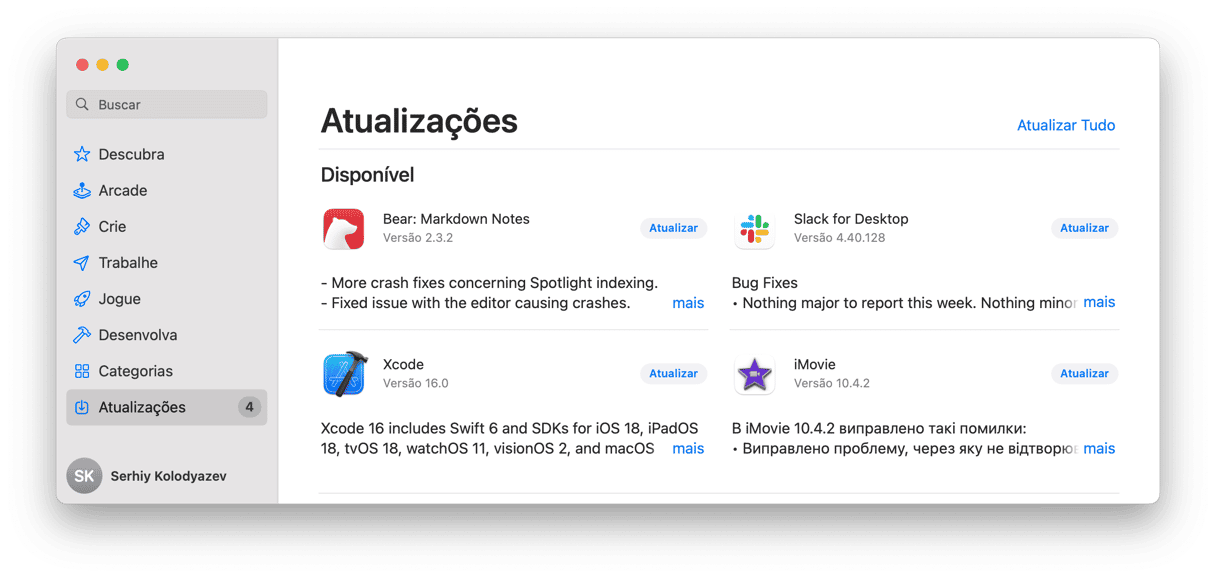The height and width of the screenshot is (578, 1216).
Task: Open the Xcode hammer icon
Action: click(343, 375)
